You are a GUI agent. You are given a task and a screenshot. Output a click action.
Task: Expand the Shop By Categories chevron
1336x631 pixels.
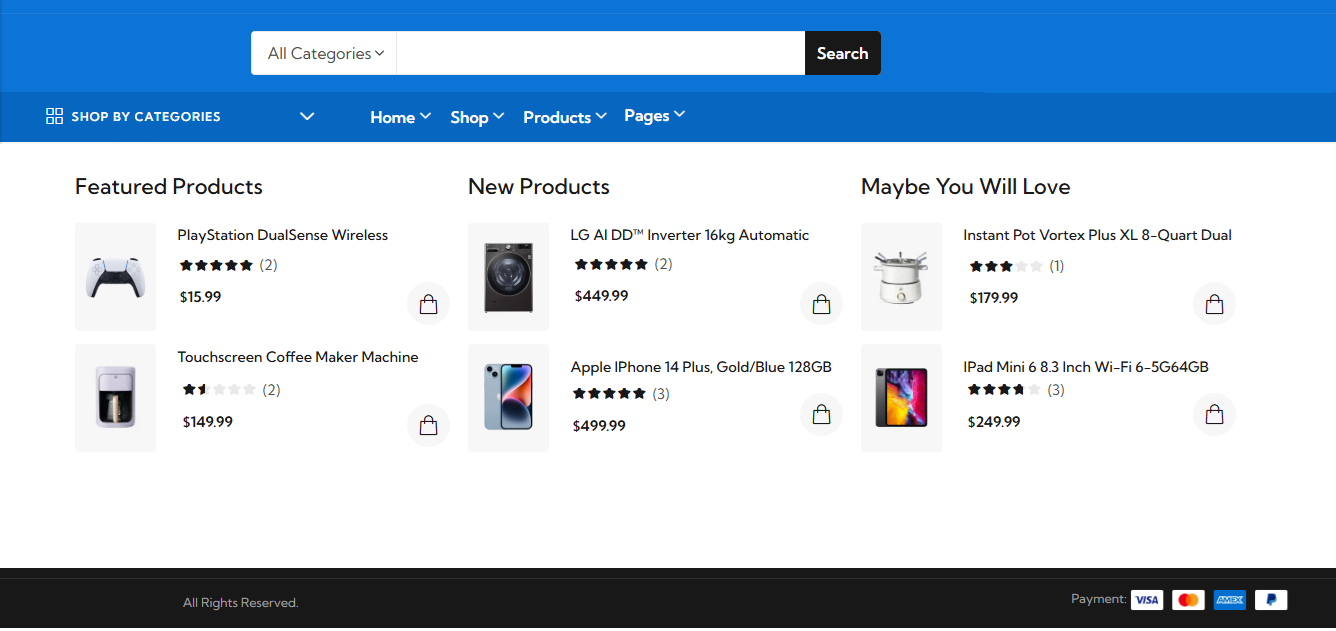click(x=307, y=116)
